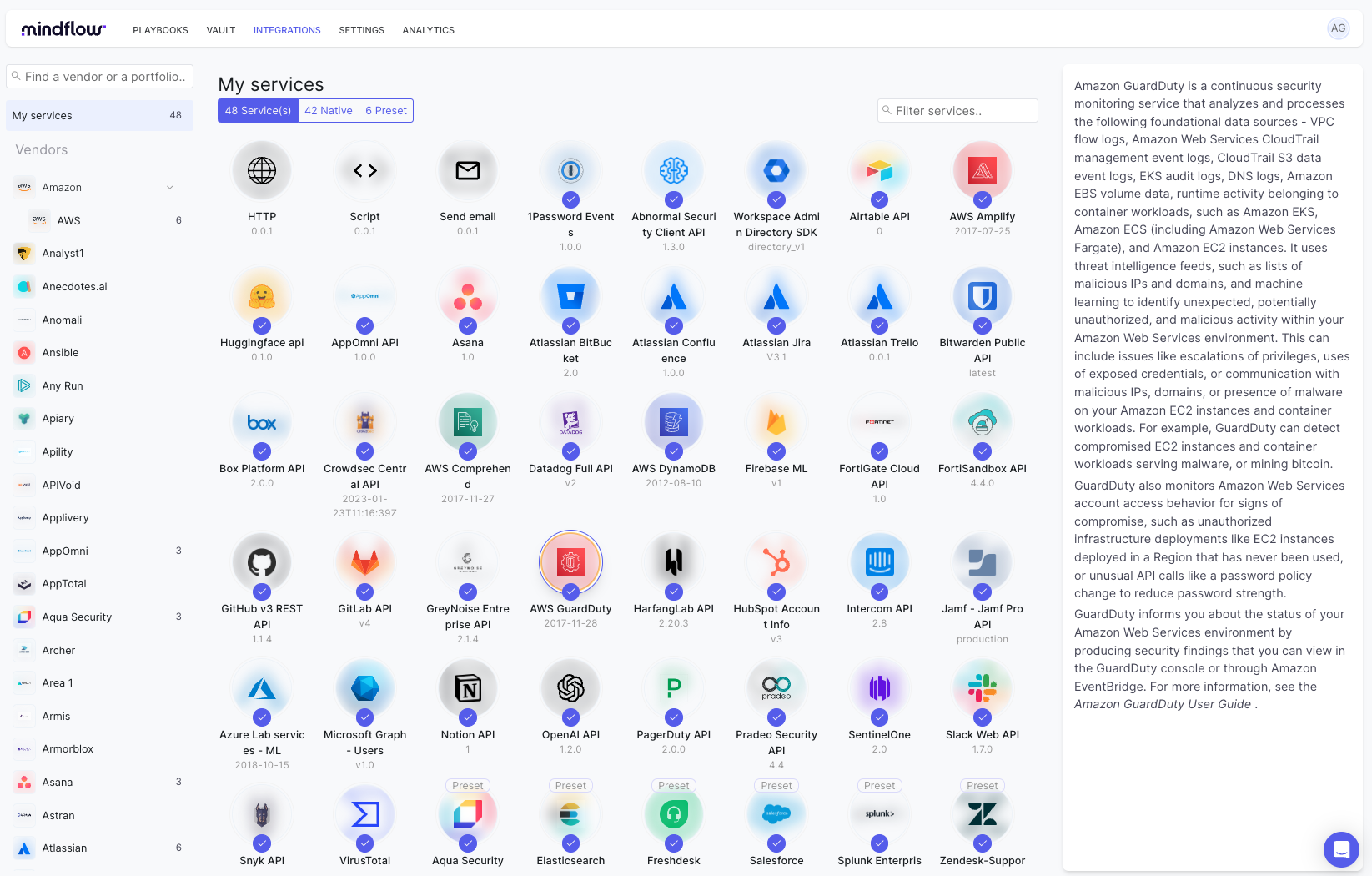Select the Jamf Pro API icon

[x=983, y=562]
